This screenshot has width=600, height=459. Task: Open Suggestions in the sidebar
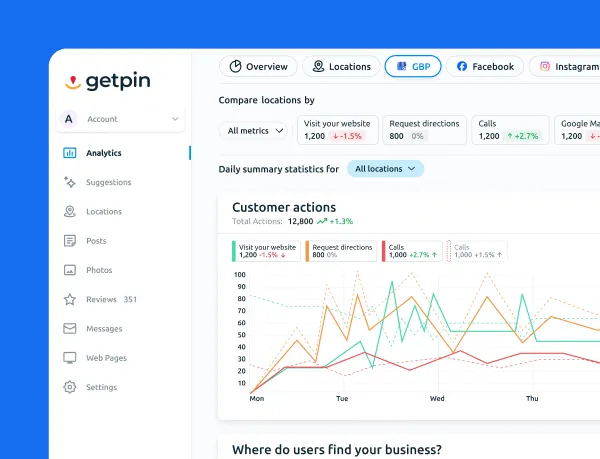[x=109, y=182]
